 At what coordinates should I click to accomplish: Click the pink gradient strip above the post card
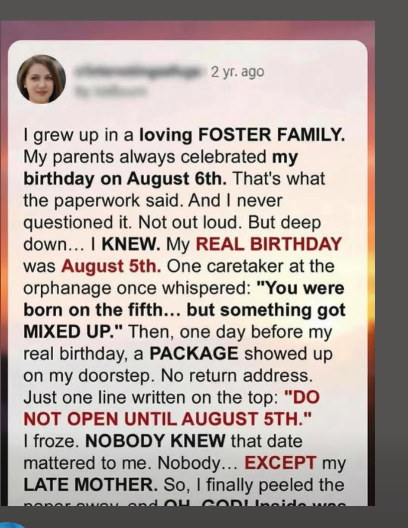188,30
